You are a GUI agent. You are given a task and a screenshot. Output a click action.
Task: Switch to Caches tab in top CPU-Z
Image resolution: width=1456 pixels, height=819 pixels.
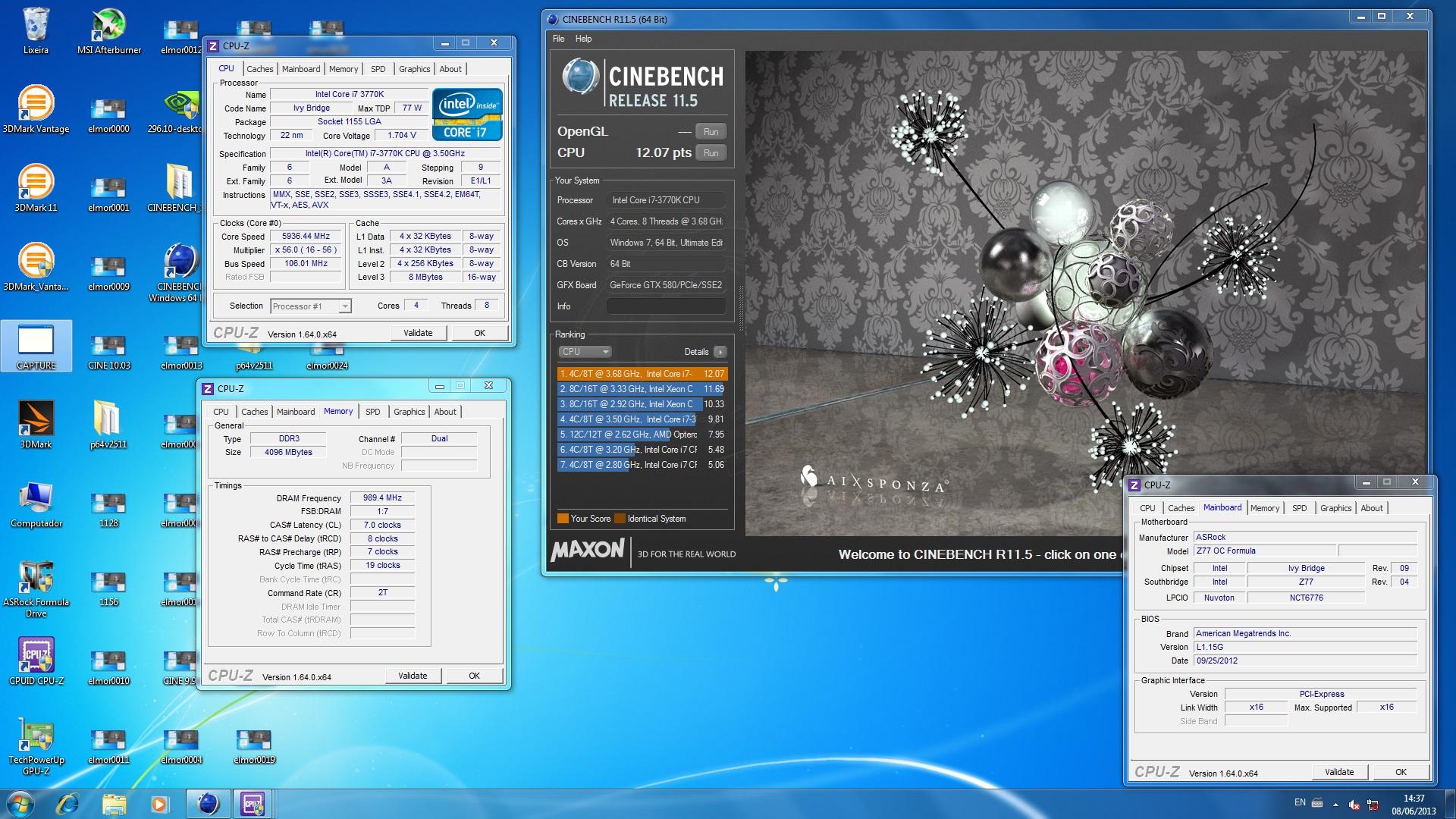pyautogui.click(x=259, y=69)
